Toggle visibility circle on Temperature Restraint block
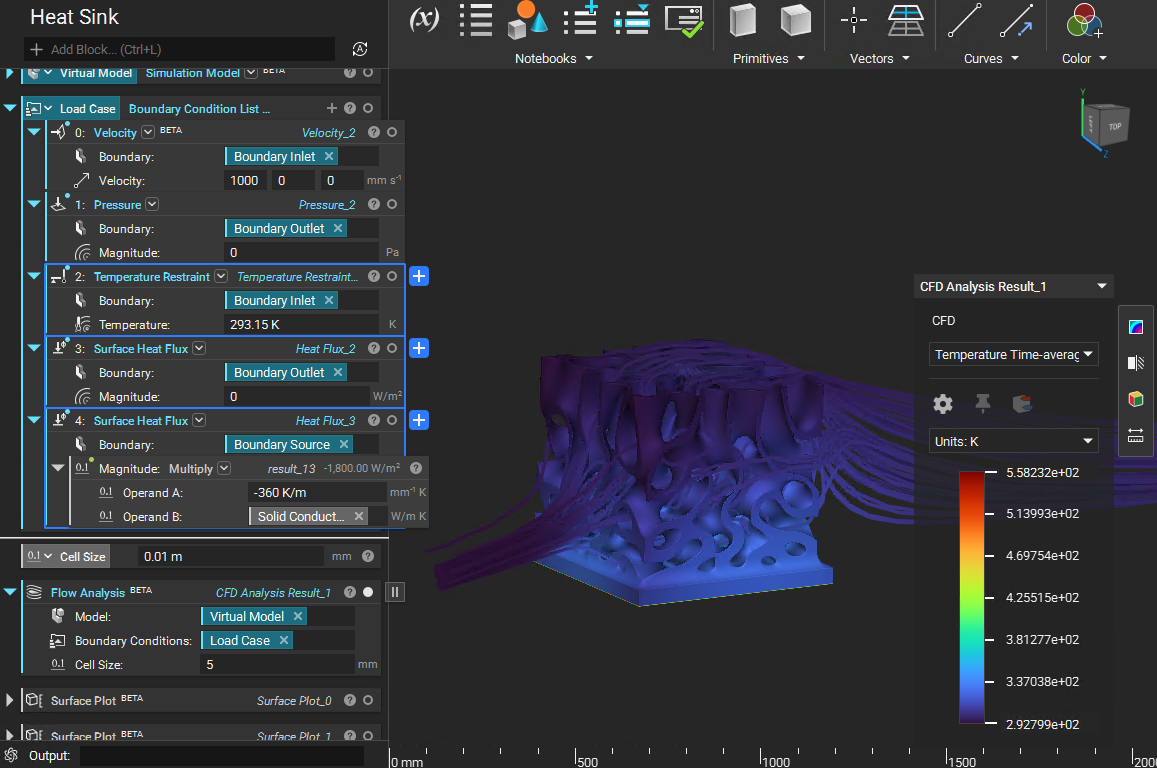This screenshot has height=768, width=1157. pyautogui.click(x=392, y=276)
